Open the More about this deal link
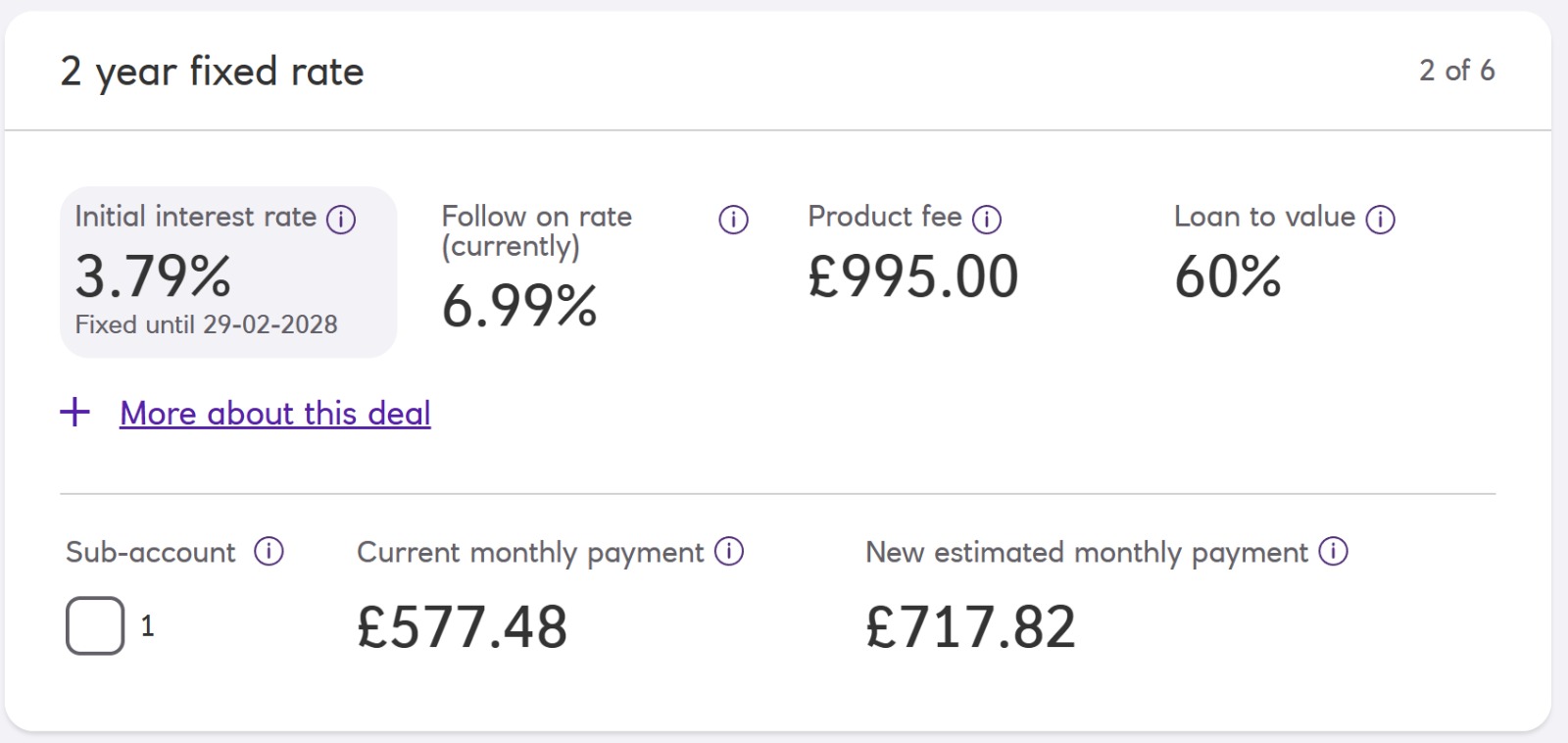The height and width of the screenshot is (743, 1568). click(x=274, y=414)
